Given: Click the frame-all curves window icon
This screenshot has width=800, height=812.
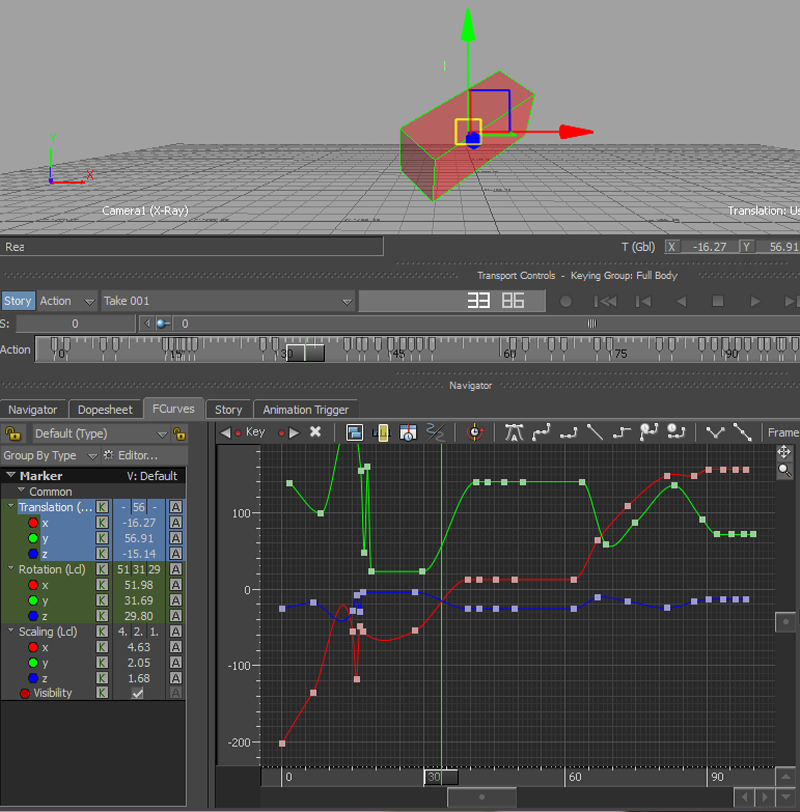Looking at the screenshot, I should point(355,432).
